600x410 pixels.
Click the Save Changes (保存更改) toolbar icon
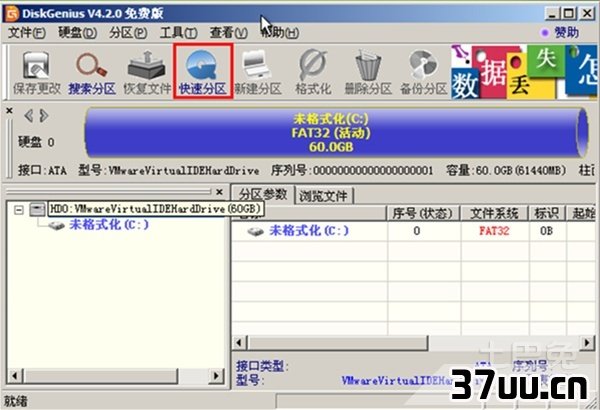(x=37, y=73)
